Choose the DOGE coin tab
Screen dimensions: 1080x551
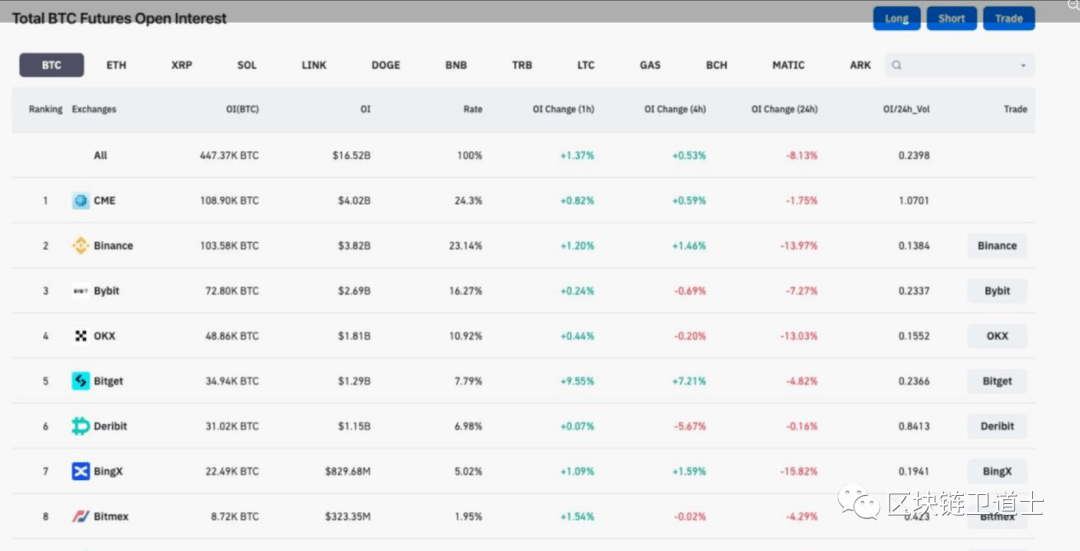click(x=385, y=65)
